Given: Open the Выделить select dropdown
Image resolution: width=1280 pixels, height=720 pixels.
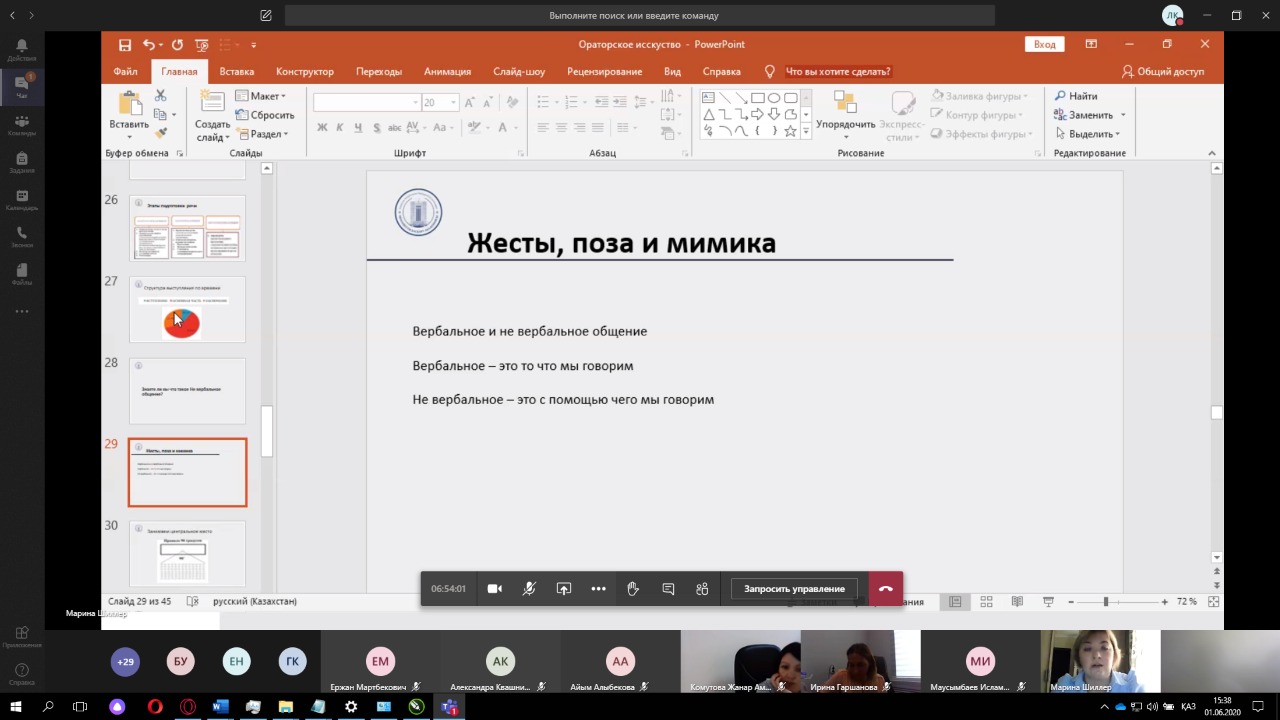Looking at the screenshot, I should [1087, 134].
